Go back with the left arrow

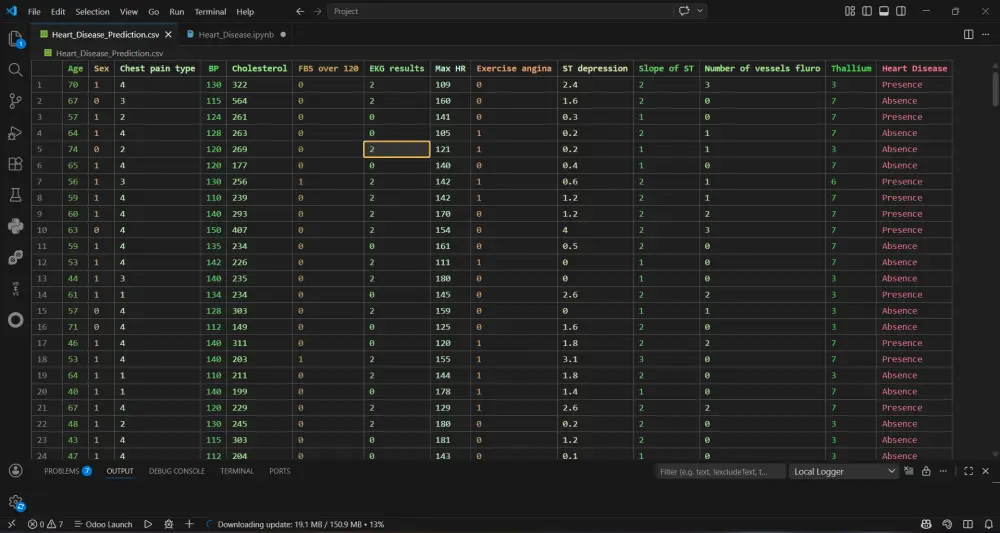coord(300,11)
